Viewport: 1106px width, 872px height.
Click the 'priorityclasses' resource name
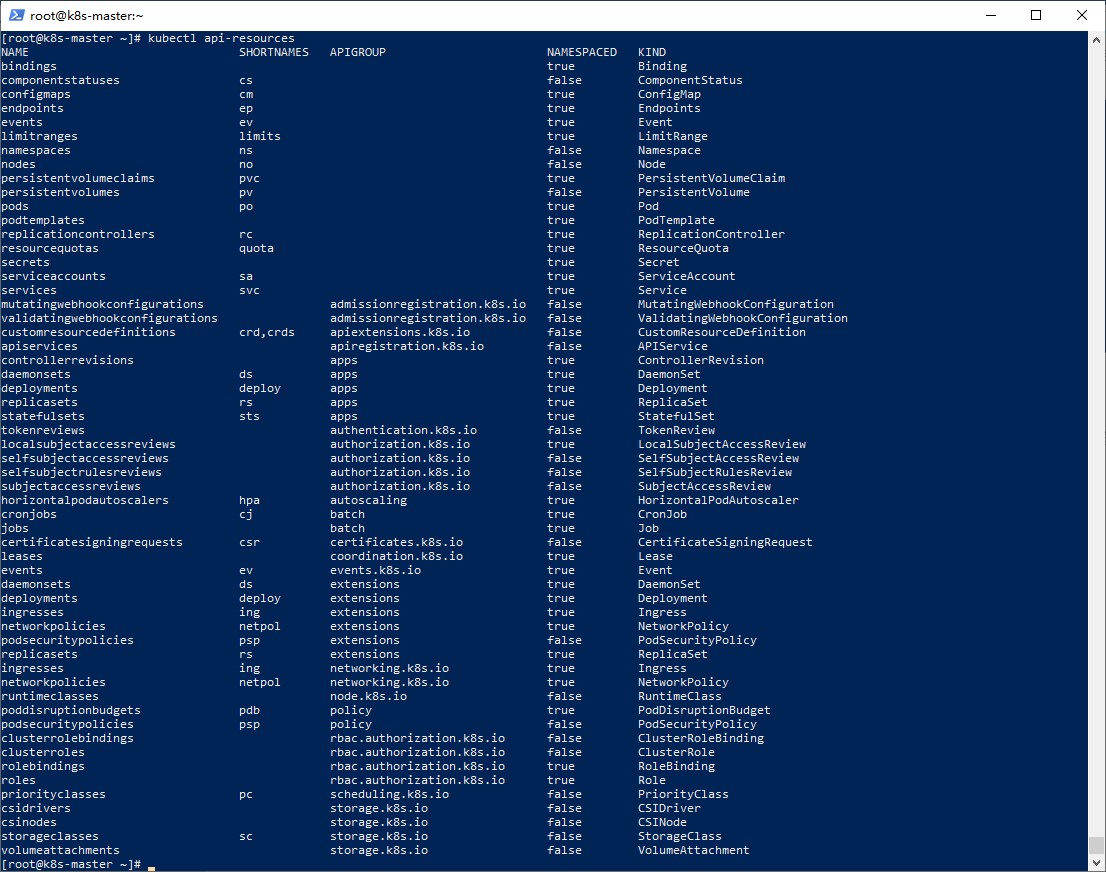(54, 794)
